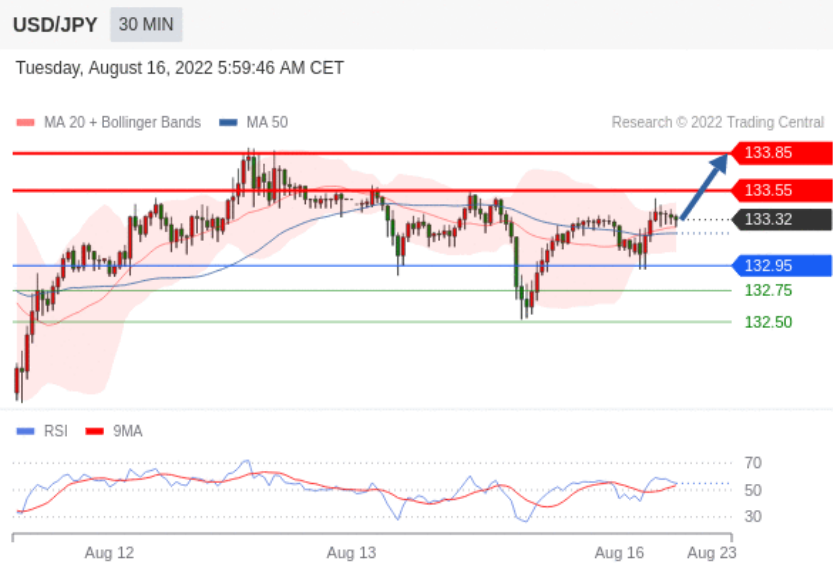The image size is (833, 569).
Task: Click the 133.32 current price label
Action: [x=782, y=219]
